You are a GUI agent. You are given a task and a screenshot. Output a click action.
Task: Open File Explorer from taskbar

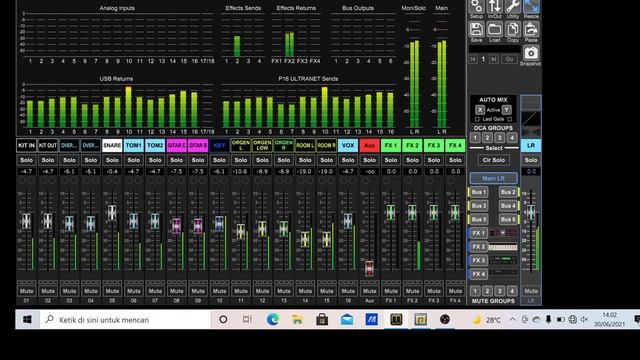click(297, 320)
